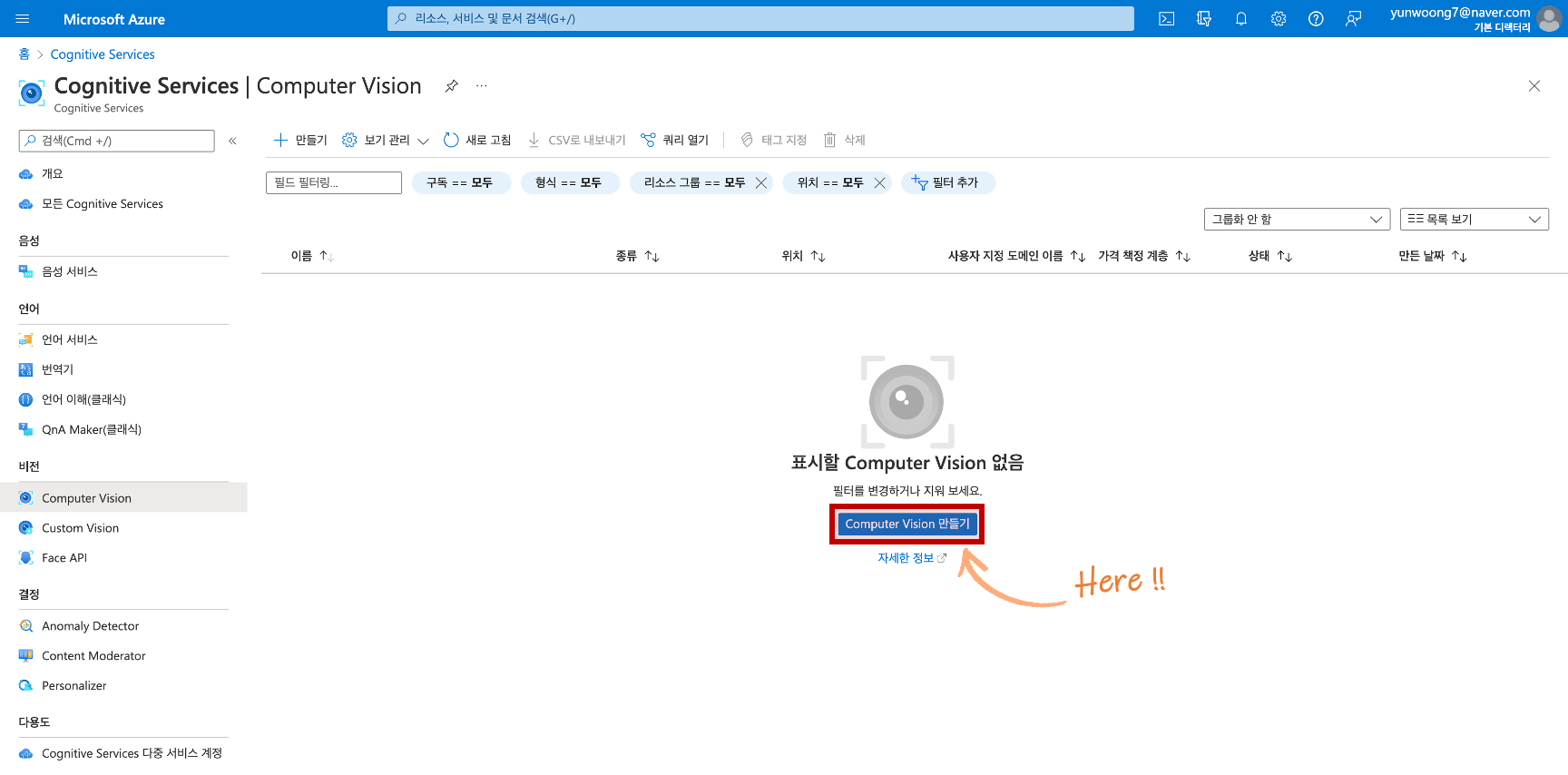Click the 홈 breadcrumb link
The image size is (1568, 775).
pyautogui.click(x=24, y=54)
